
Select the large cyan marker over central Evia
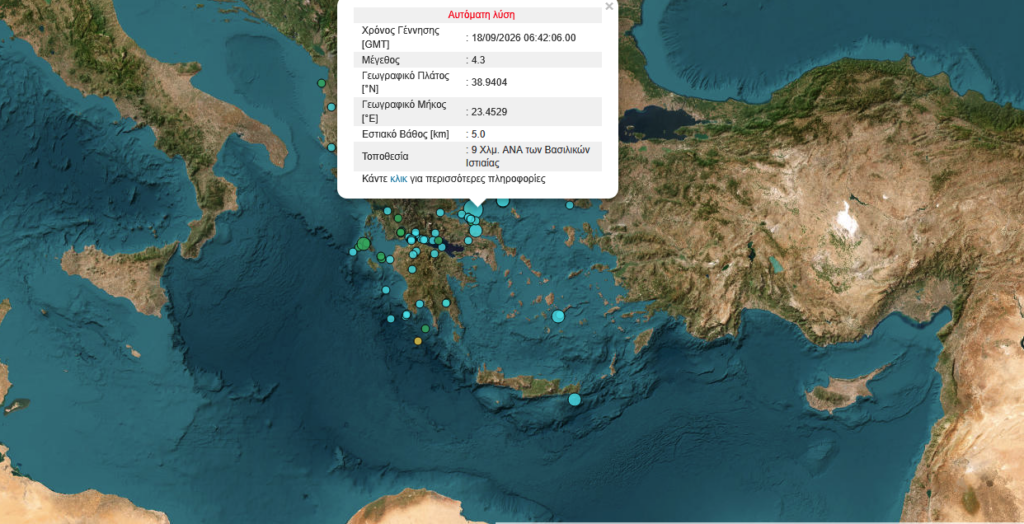click(475, 230)
